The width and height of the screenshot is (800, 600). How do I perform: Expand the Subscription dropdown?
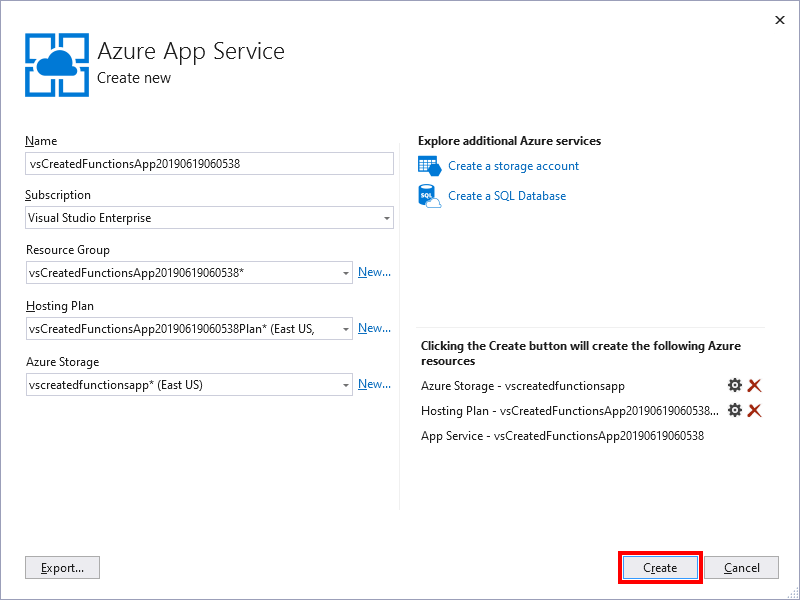click(385, 218)
